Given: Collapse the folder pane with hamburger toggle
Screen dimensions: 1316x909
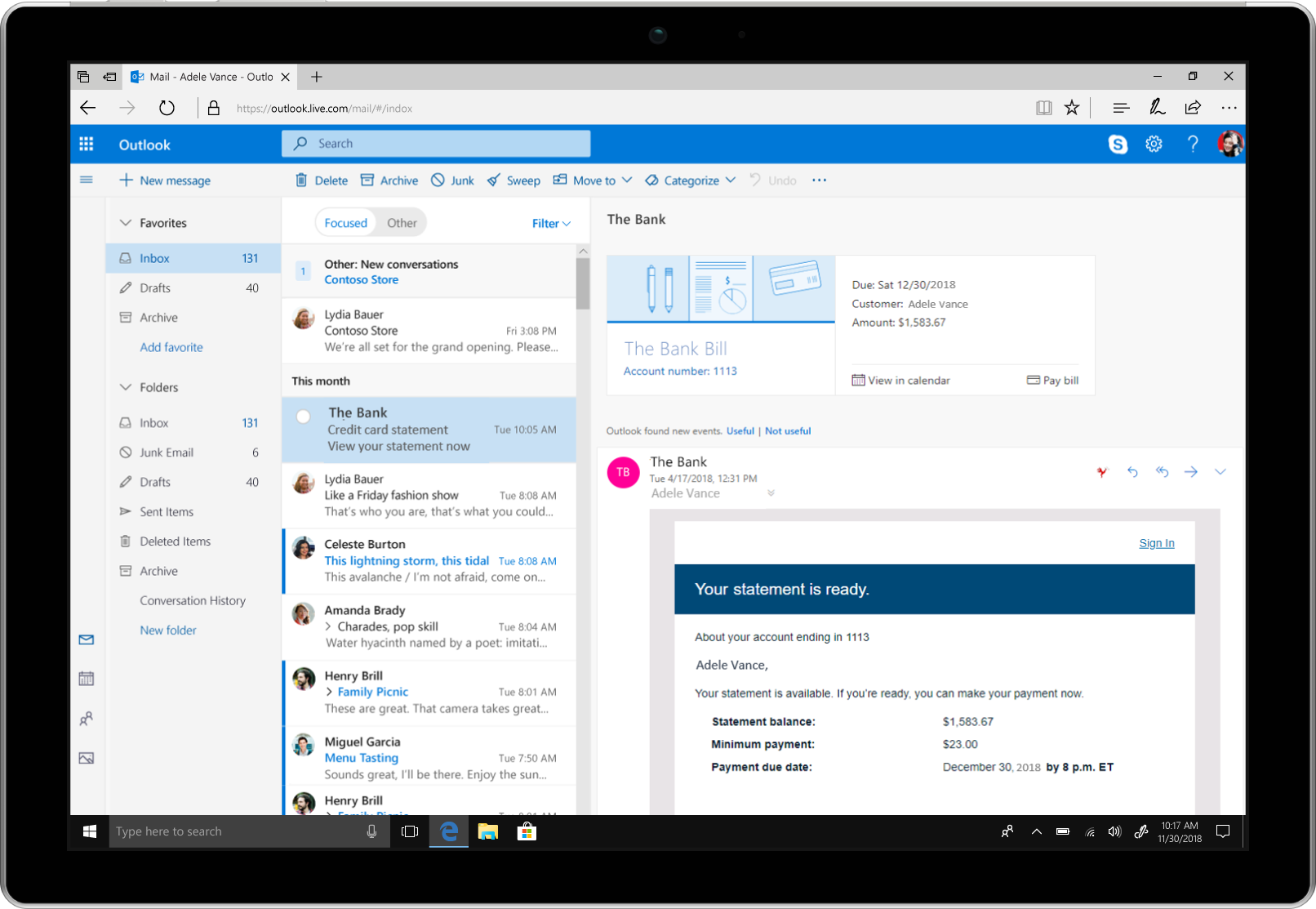Looking at the screenshot, I should (x=86, y=180).
